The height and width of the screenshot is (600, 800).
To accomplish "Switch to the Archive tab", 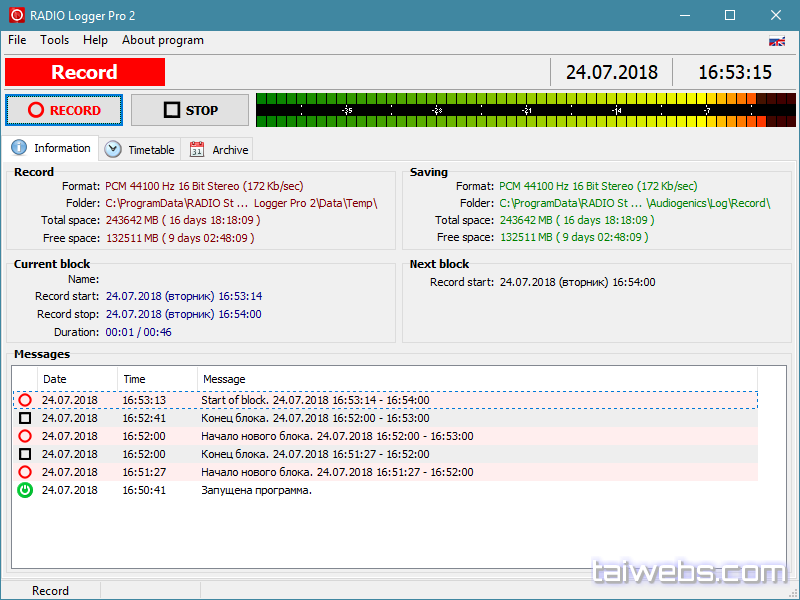I will click(x=219, y=150).
